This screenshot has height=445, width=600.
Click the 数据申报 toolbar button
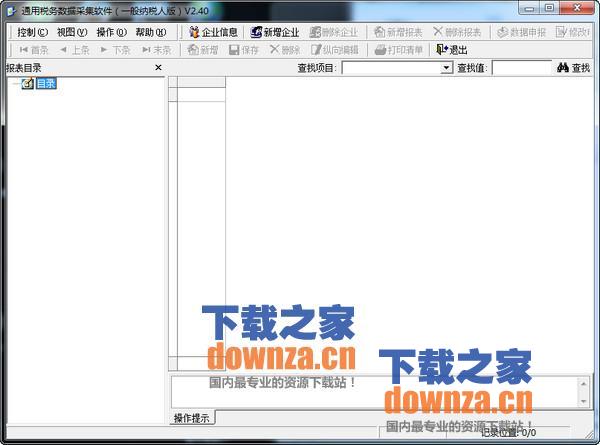(521, 33)
